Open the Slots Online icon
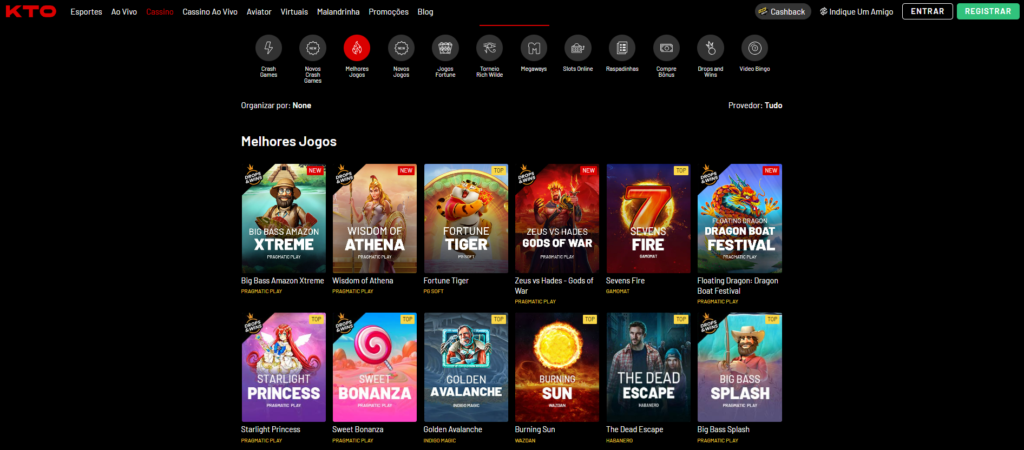The height and width of the screenshot is (450, 1024). (578, 48)
